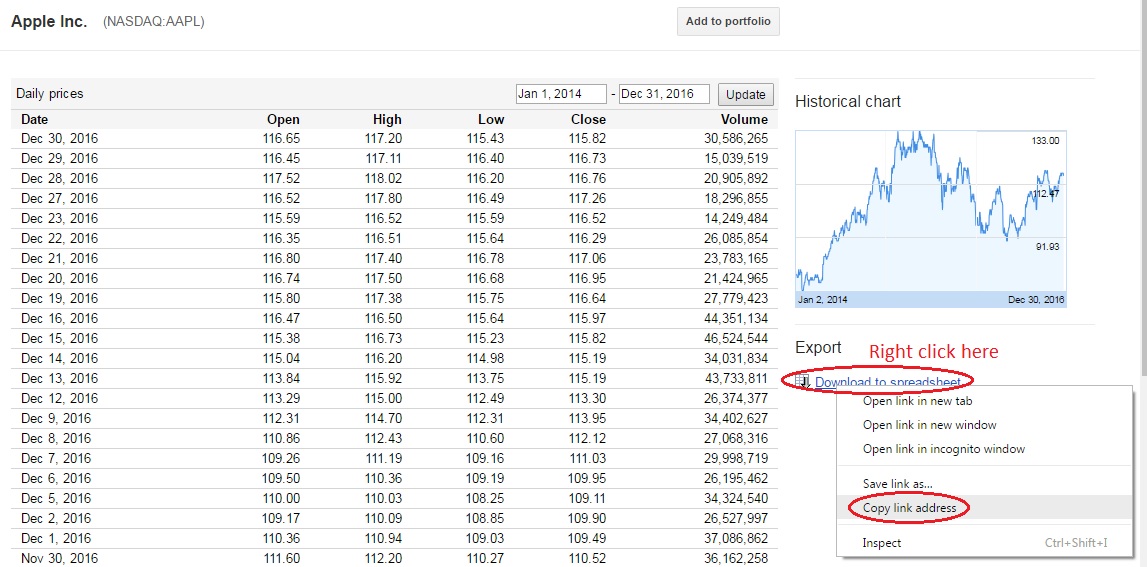Click the Download to spreadsheet link
Screen dimensions: 1147x567
[888, 382]
